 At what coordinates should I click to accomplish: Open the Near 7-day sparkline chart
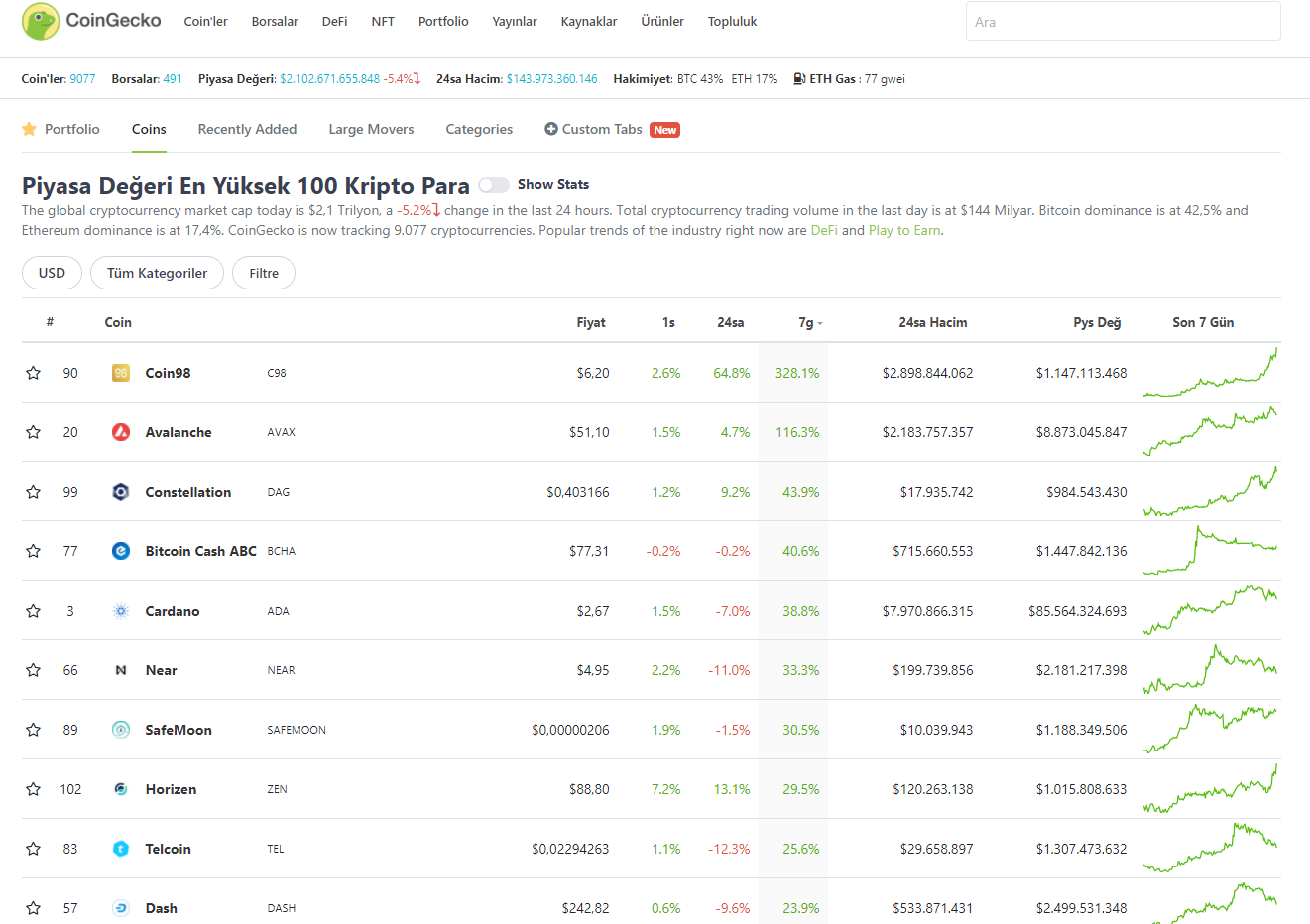pos(1210,670)
